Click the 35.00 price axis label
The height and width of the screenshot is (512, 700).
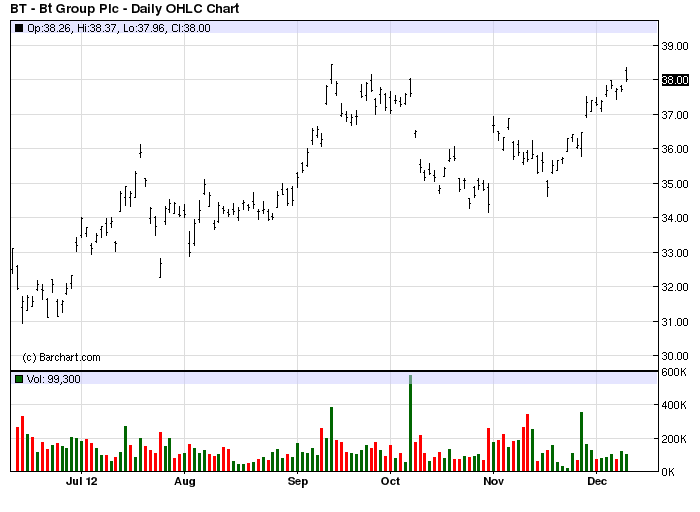pyautogui.click(x=675, y=184)
